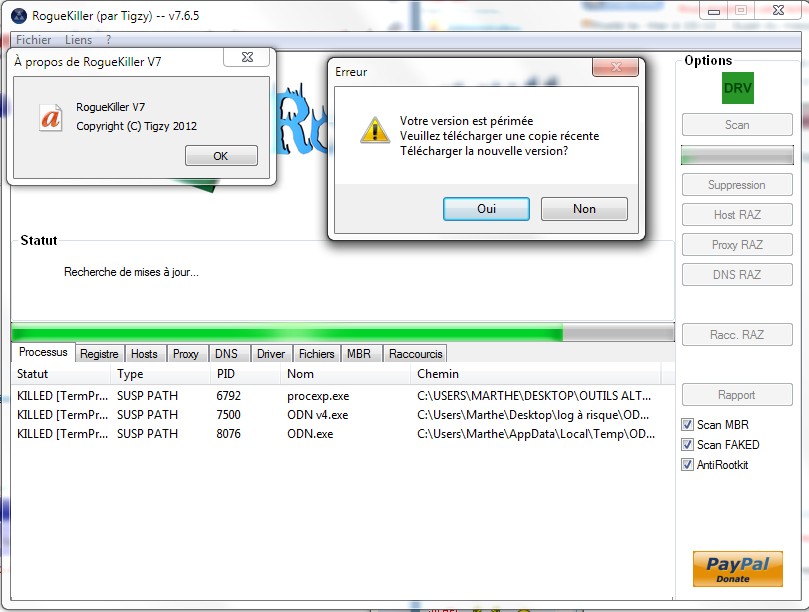Switch to the Proxy tab
Viewport: 809px width, 612px height.
[186, 354]
